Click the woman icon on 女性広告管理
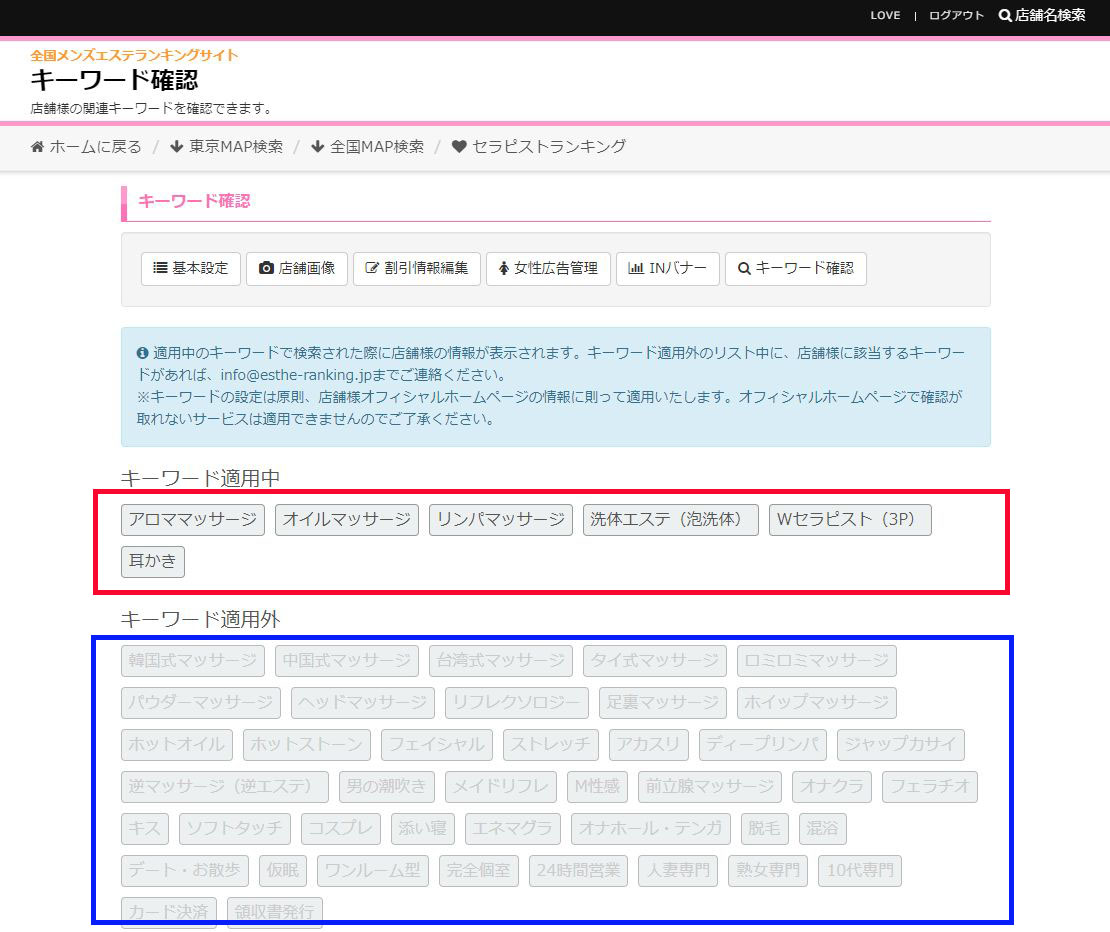The height and width of the screenshot is (932, 1110). [x=504, y=268]
